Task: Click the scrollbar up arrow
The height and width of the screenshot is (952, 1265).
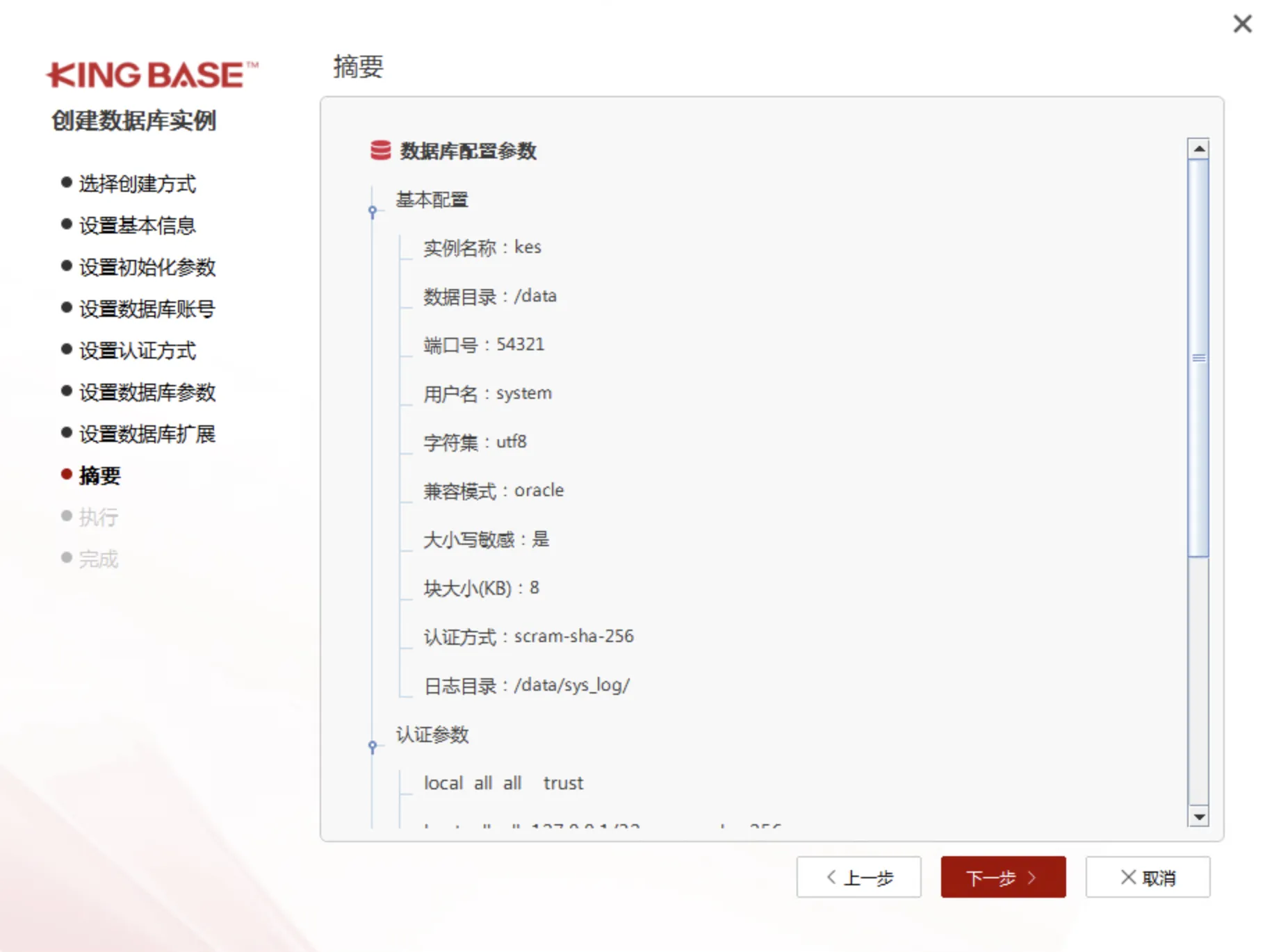Action: [1200, 147]
